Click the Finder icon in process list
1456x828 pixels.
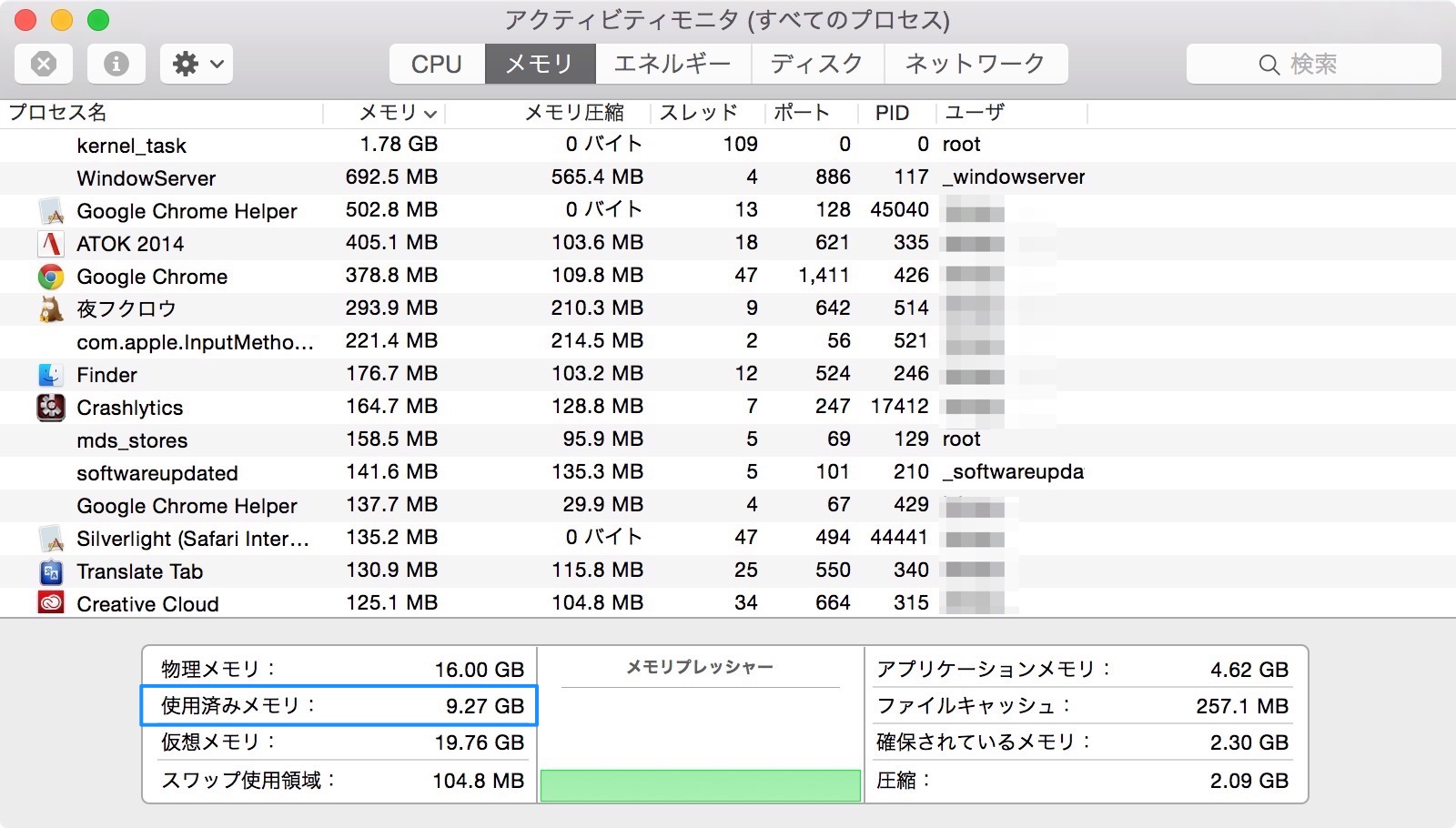51,374
